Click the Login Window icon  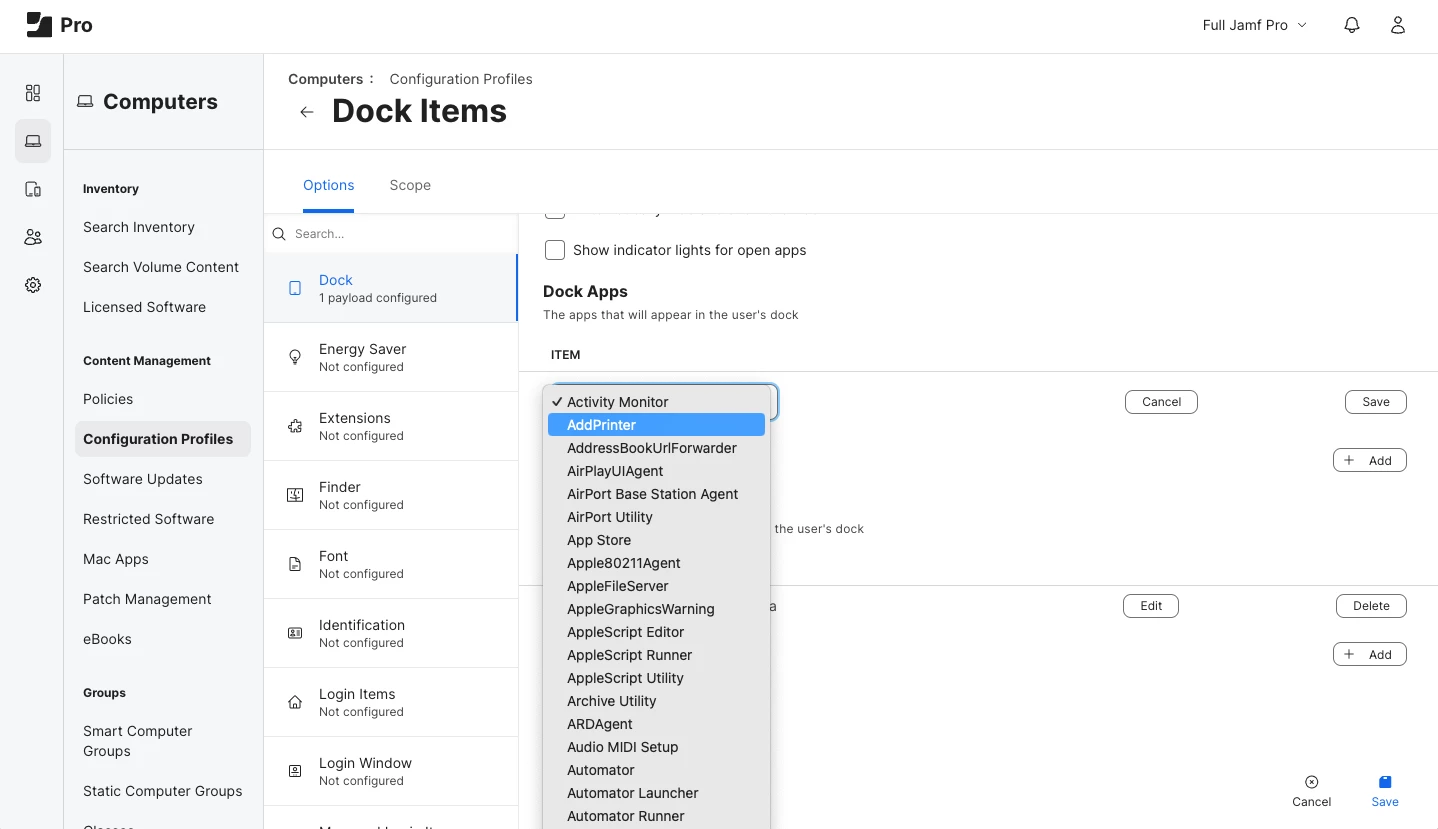(295, 771)
